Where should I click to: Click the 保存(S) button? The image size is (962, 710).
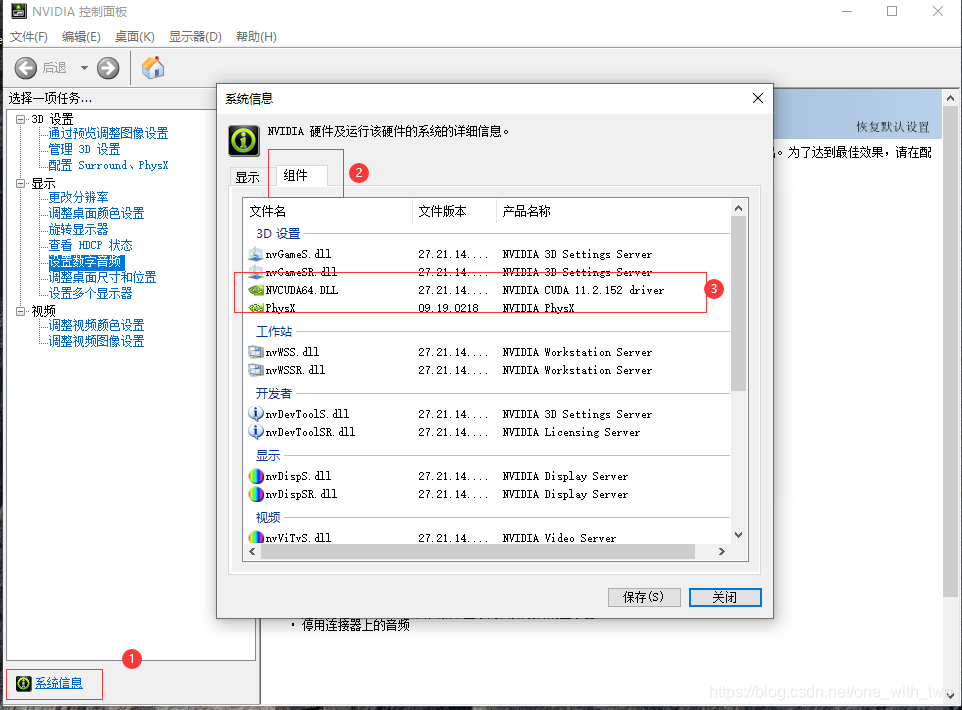coord(644,597)
